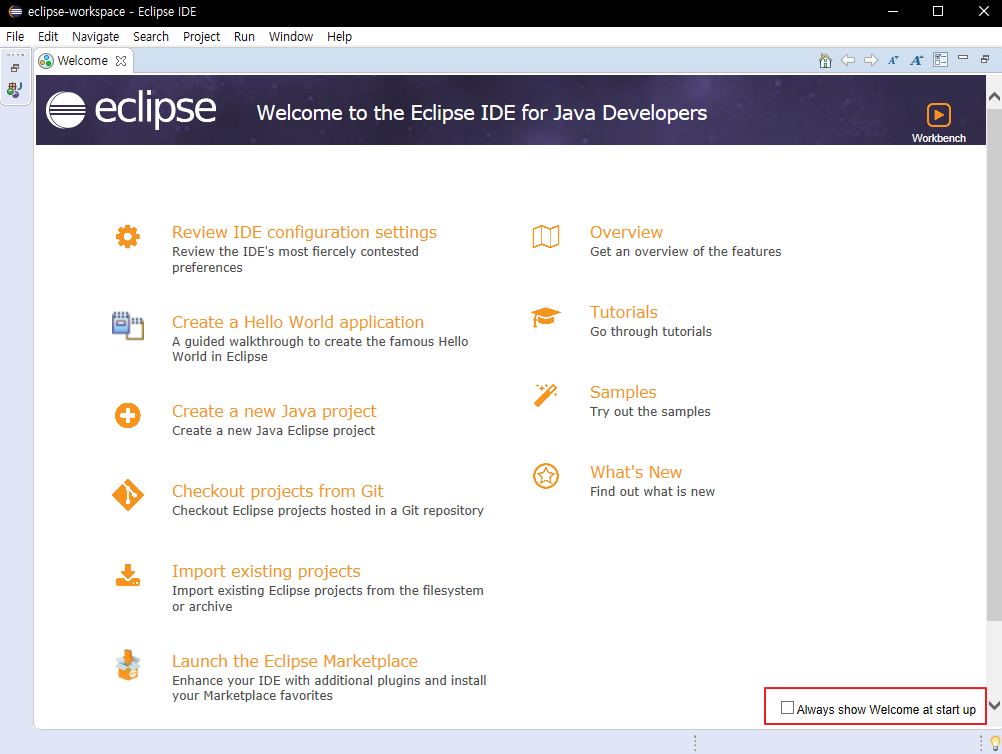
Task: Open the Search menu
Action: coord(151,36)
